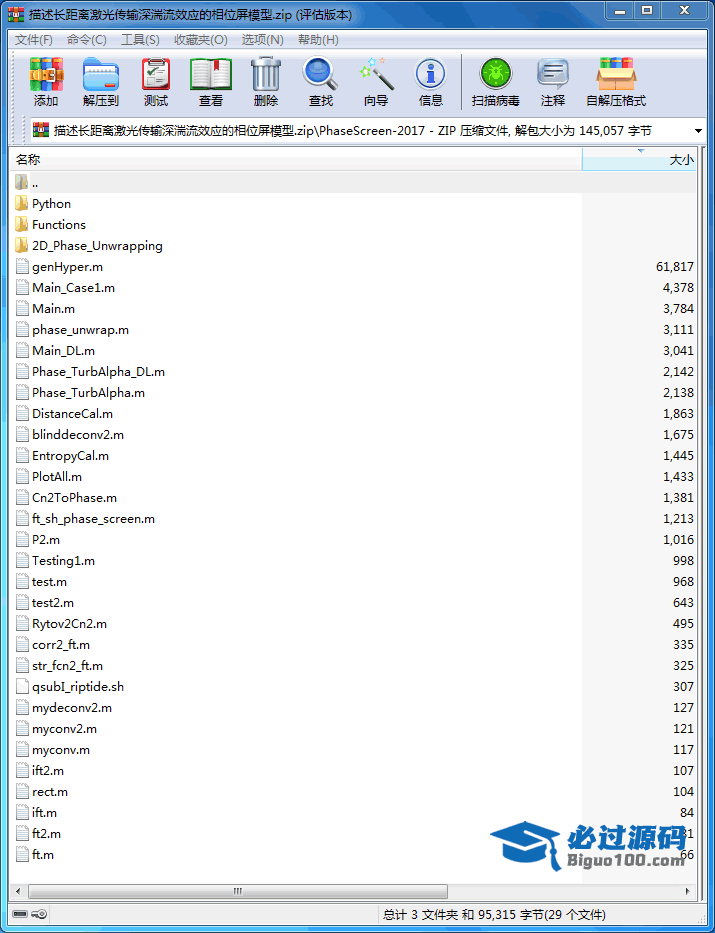Viewport: 715px width, 933px height.
Task: Click the qsubI_riptide.sh file icon
Action: (x=22, y=687)
